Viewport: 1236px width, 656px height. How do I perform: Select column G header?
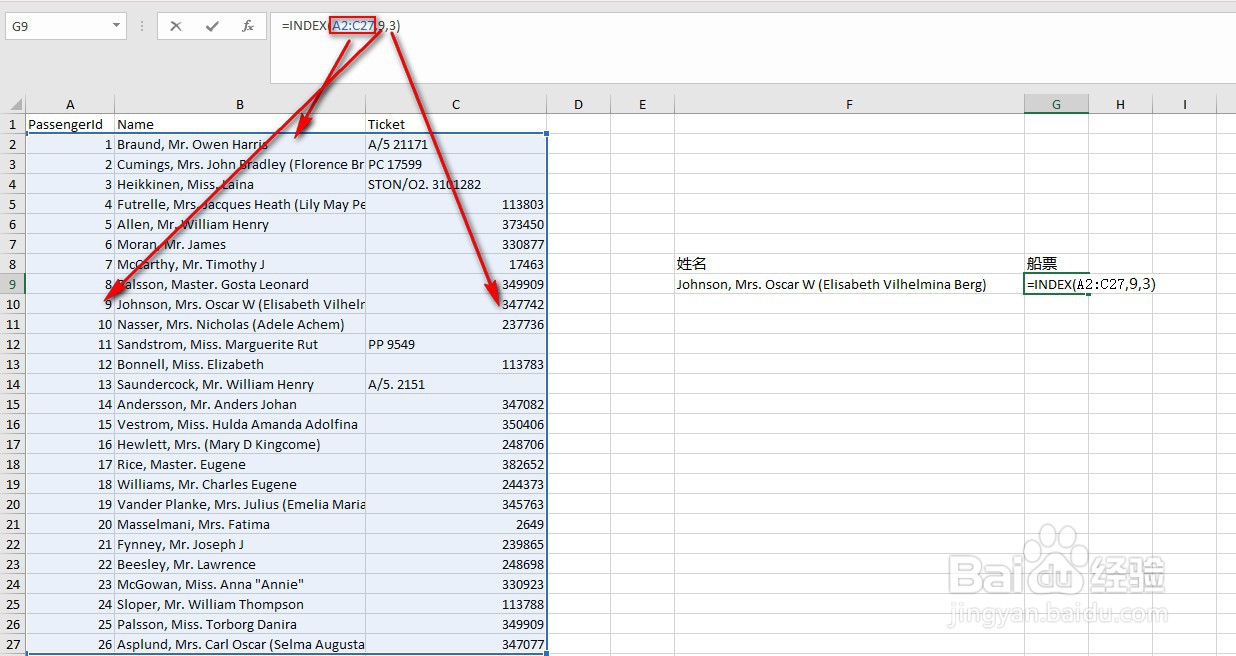[x=1056, y=104]
